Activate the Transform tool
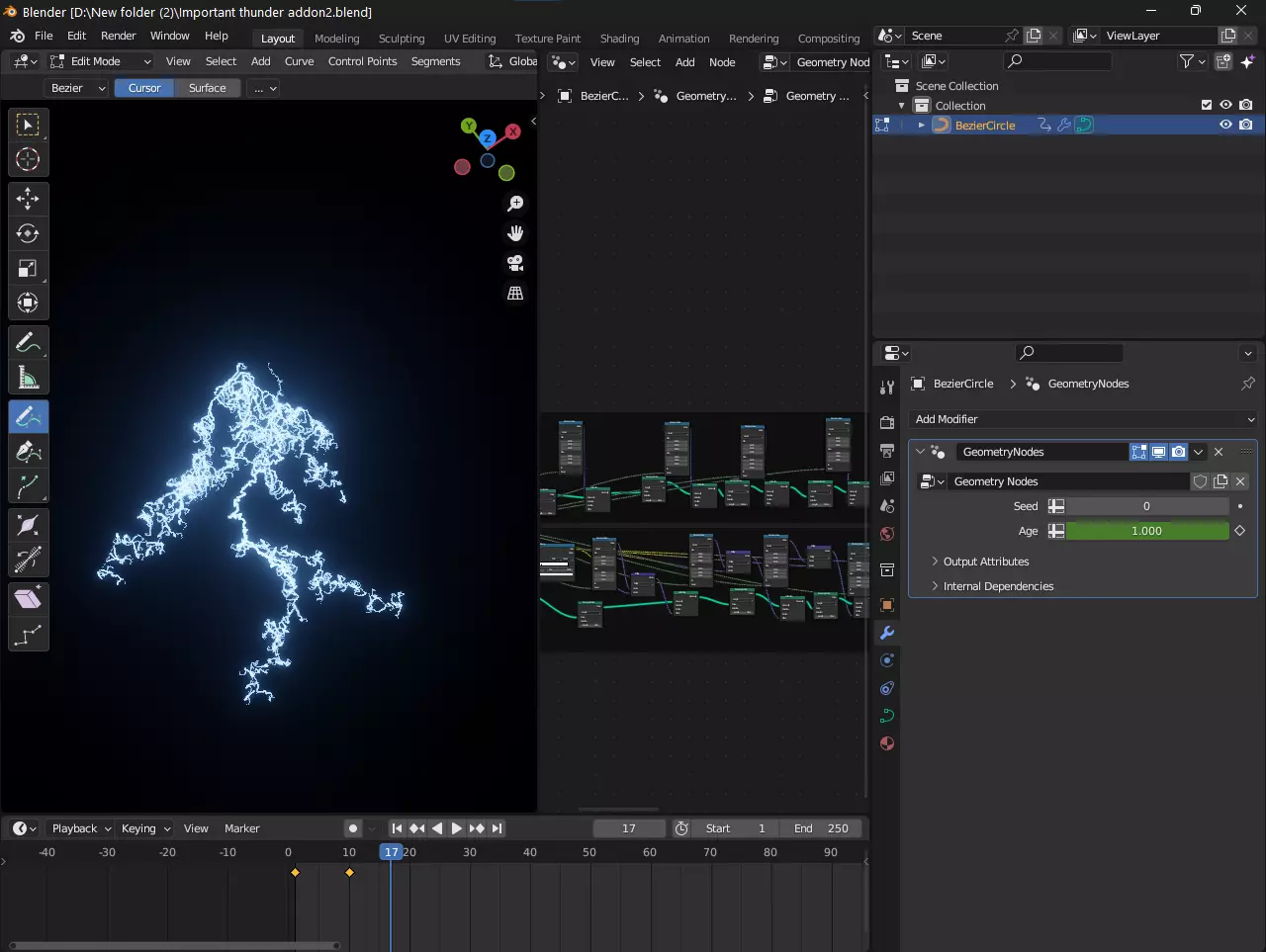Viewport: 1266px width, 952px height. click(28, 303)
